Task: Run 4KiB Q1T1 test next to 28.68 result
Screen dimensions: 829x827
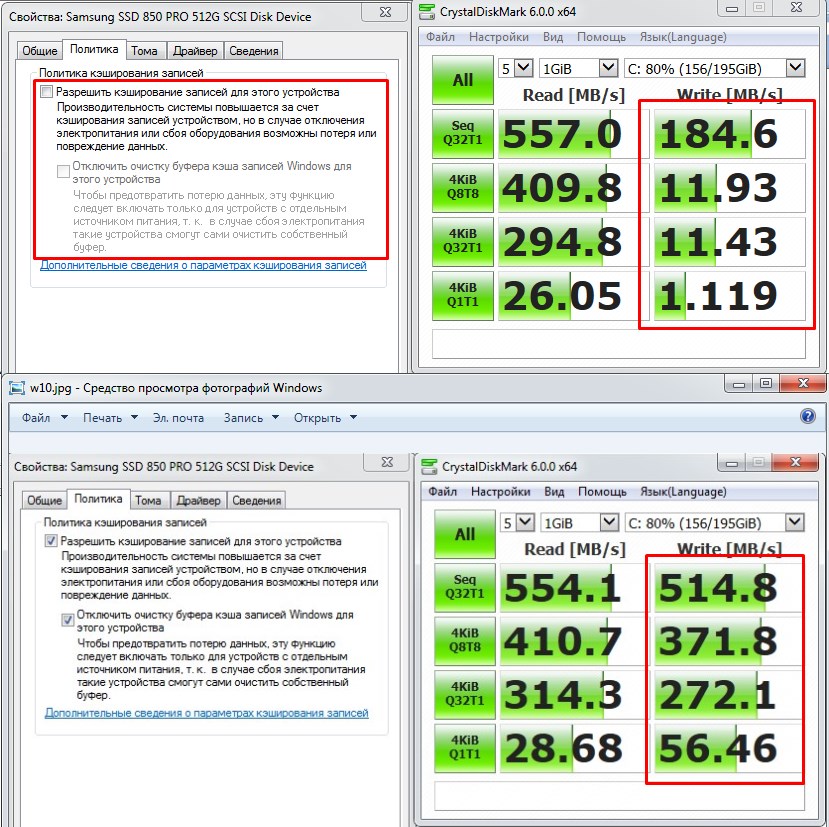Action: click(x=465, y=748)
